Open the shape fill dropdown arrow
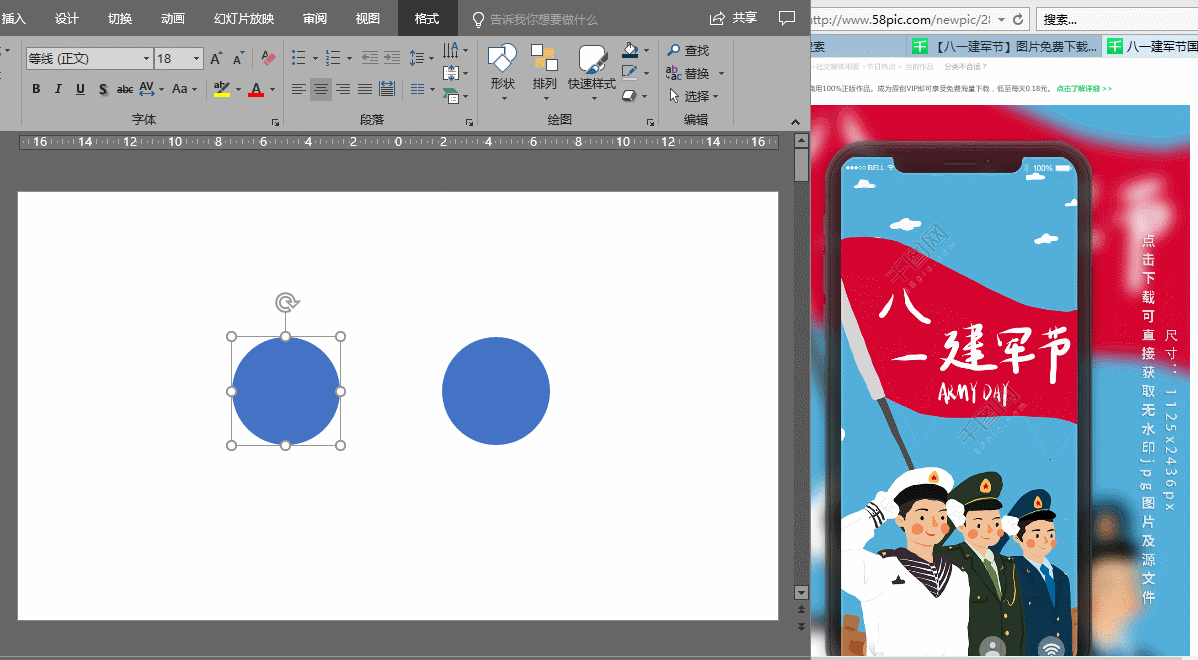 pyautogui.click(x=646, y=50)
